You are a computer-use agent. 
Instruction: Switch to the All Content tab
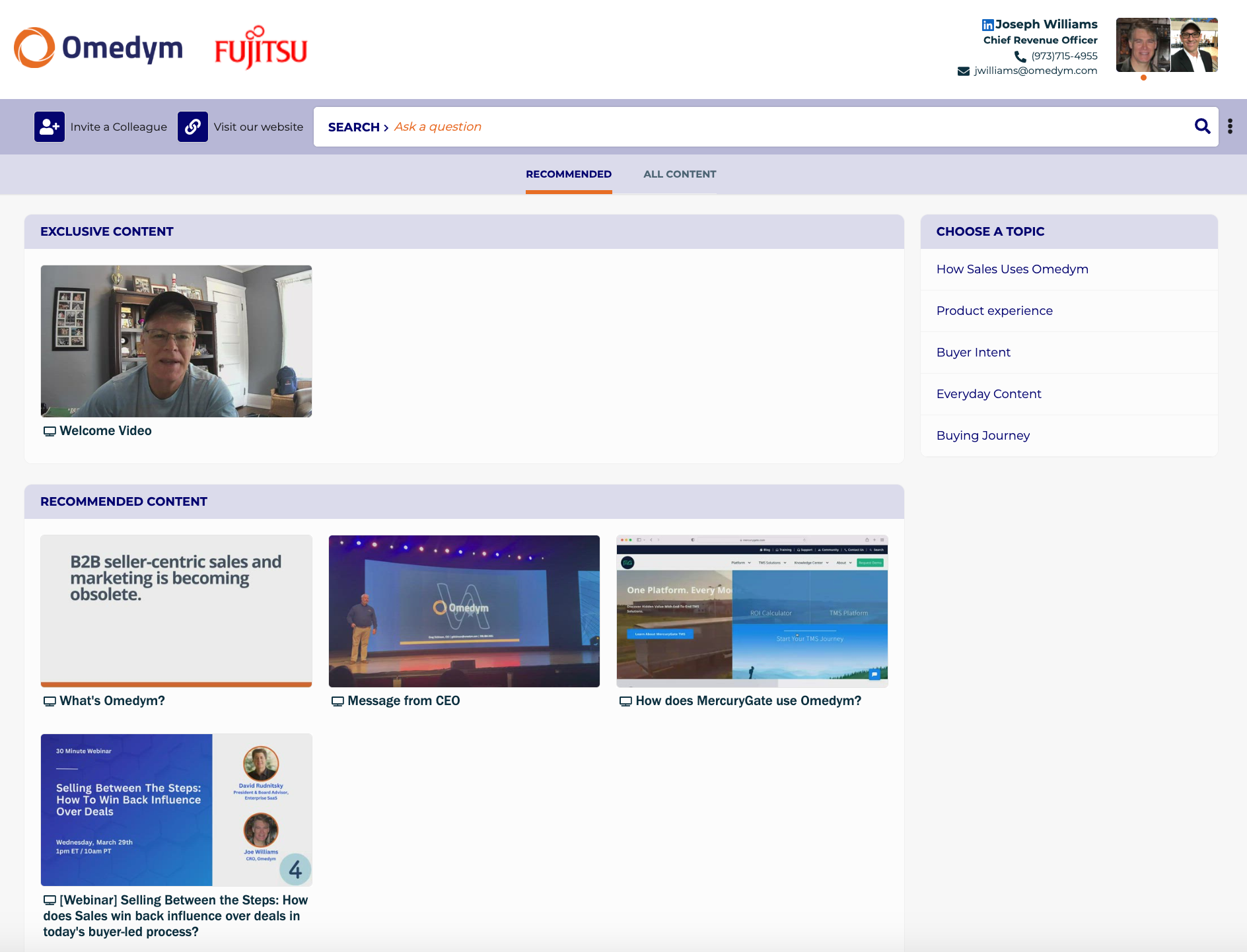[x=680, y=174]
